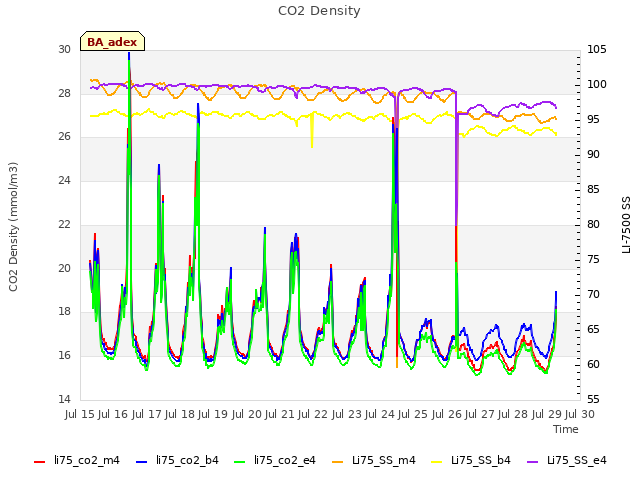
Task: Click the Jul 23 tick label
Action: point(347,414)
